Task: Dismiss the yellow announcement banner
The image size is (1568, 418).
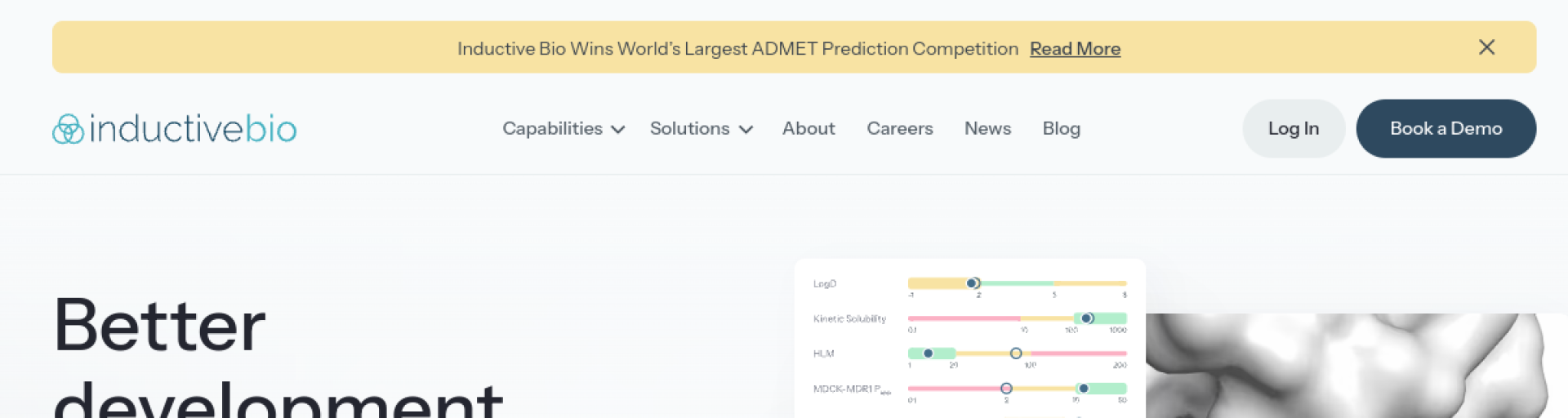Action: click(x=1486, y=47)
